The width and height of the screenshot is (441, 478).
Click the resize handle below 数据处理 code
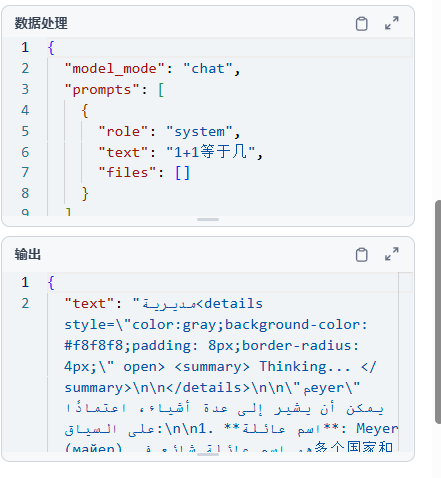pyautogui.click(x=208, y=219)
